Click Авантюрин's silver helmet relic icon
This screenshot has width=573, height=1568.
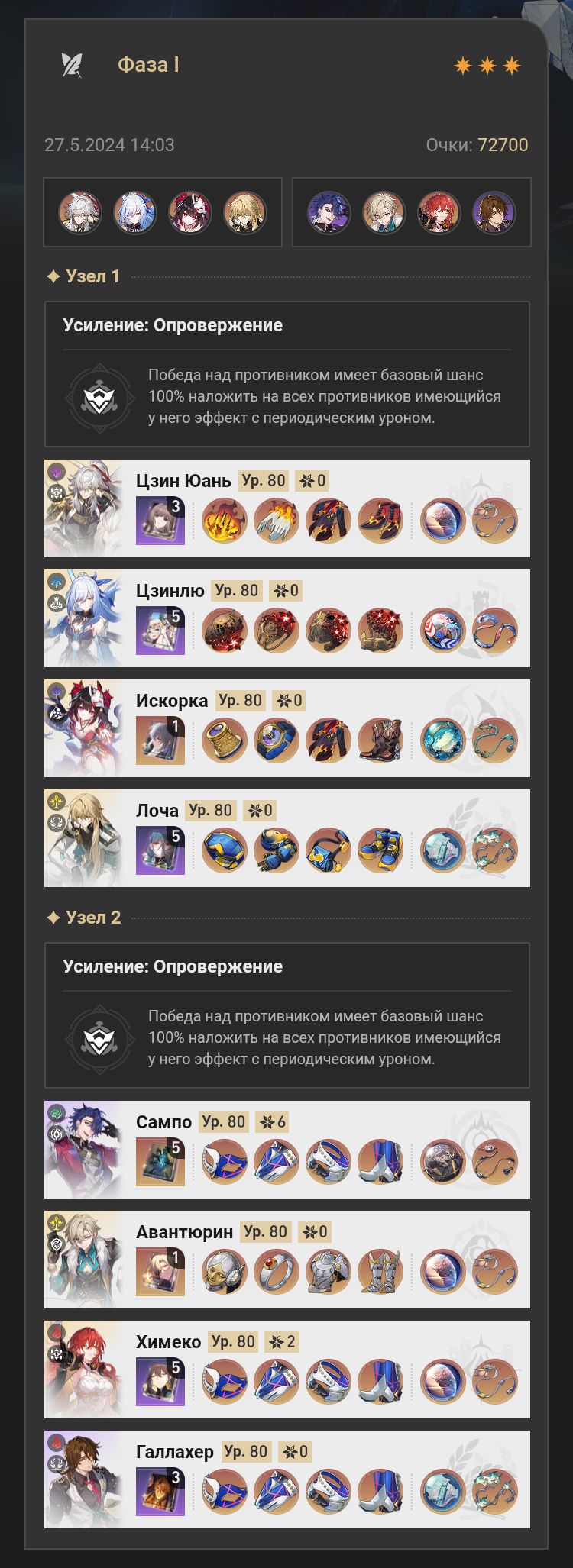pos(225,1272)
